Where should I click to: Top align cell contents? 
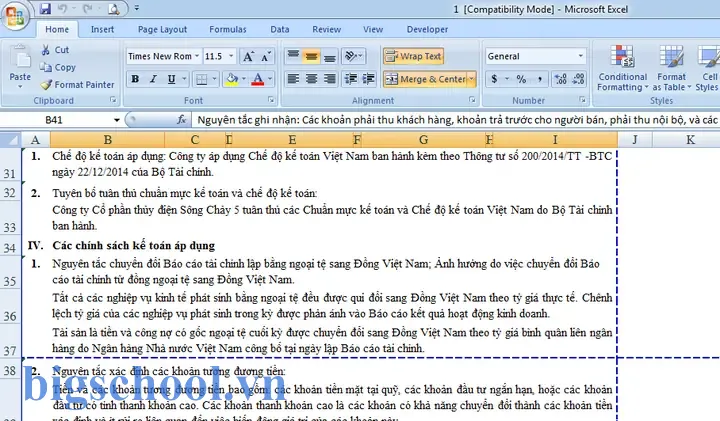(293, 56)
